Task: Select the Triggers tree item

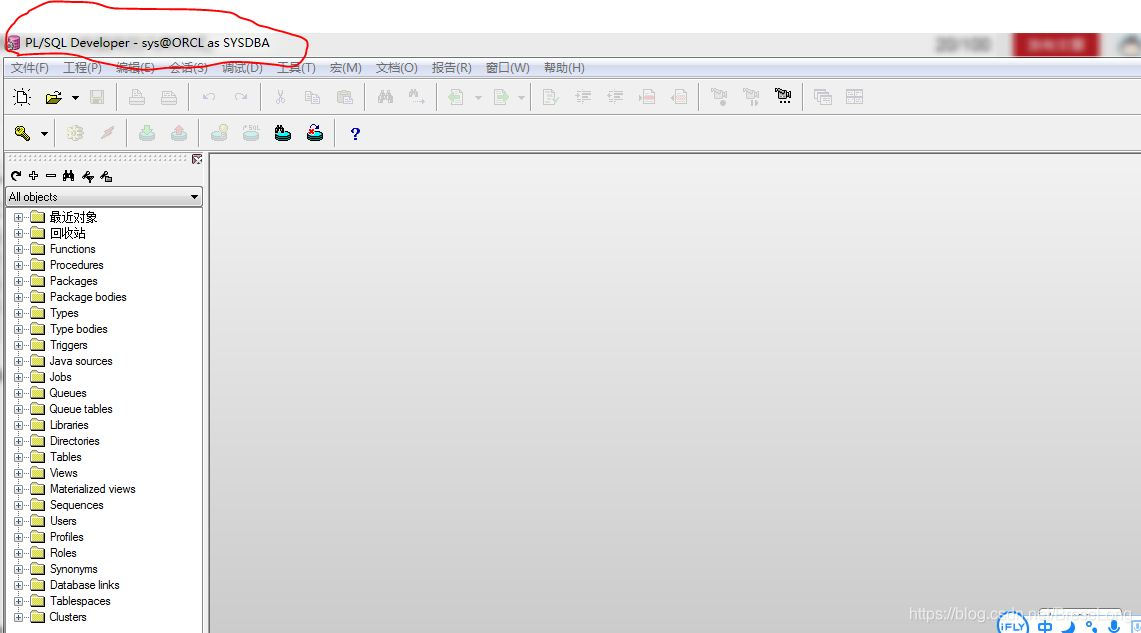Action: (x=68, y=345)
